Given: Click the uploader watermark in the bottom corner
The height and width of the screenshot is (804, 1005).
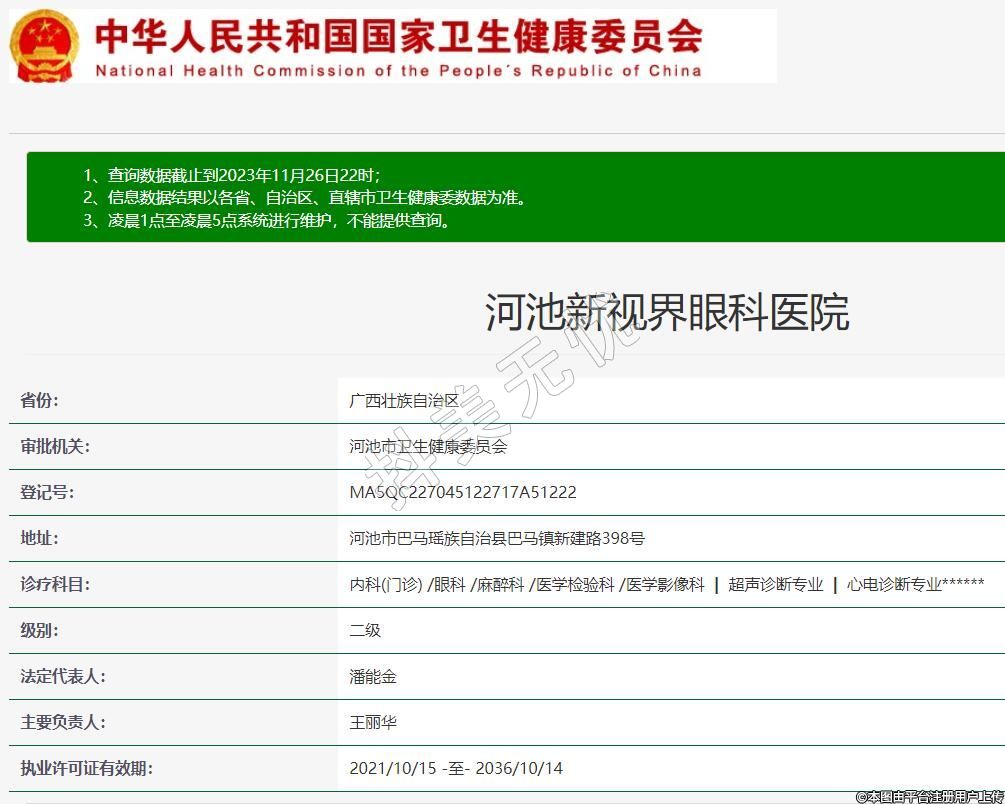Looking at the screenshot, I should point(929,796).
